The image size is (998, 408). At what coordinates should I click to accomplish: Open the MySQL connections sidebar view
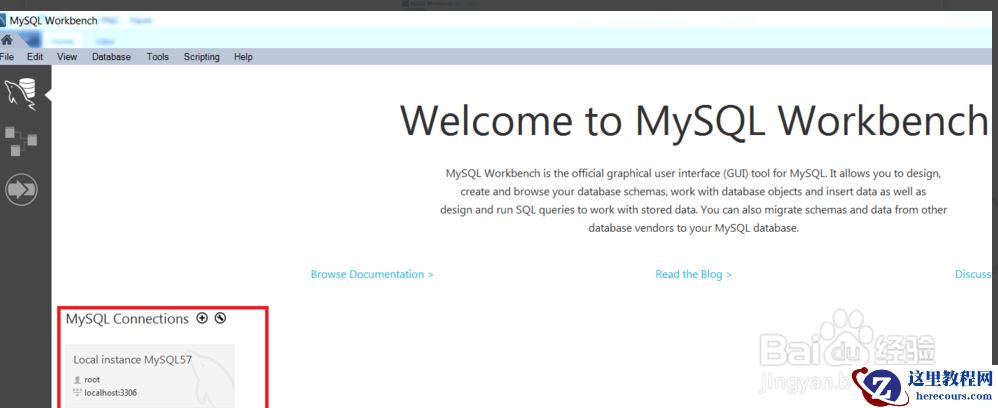(21, 94)
